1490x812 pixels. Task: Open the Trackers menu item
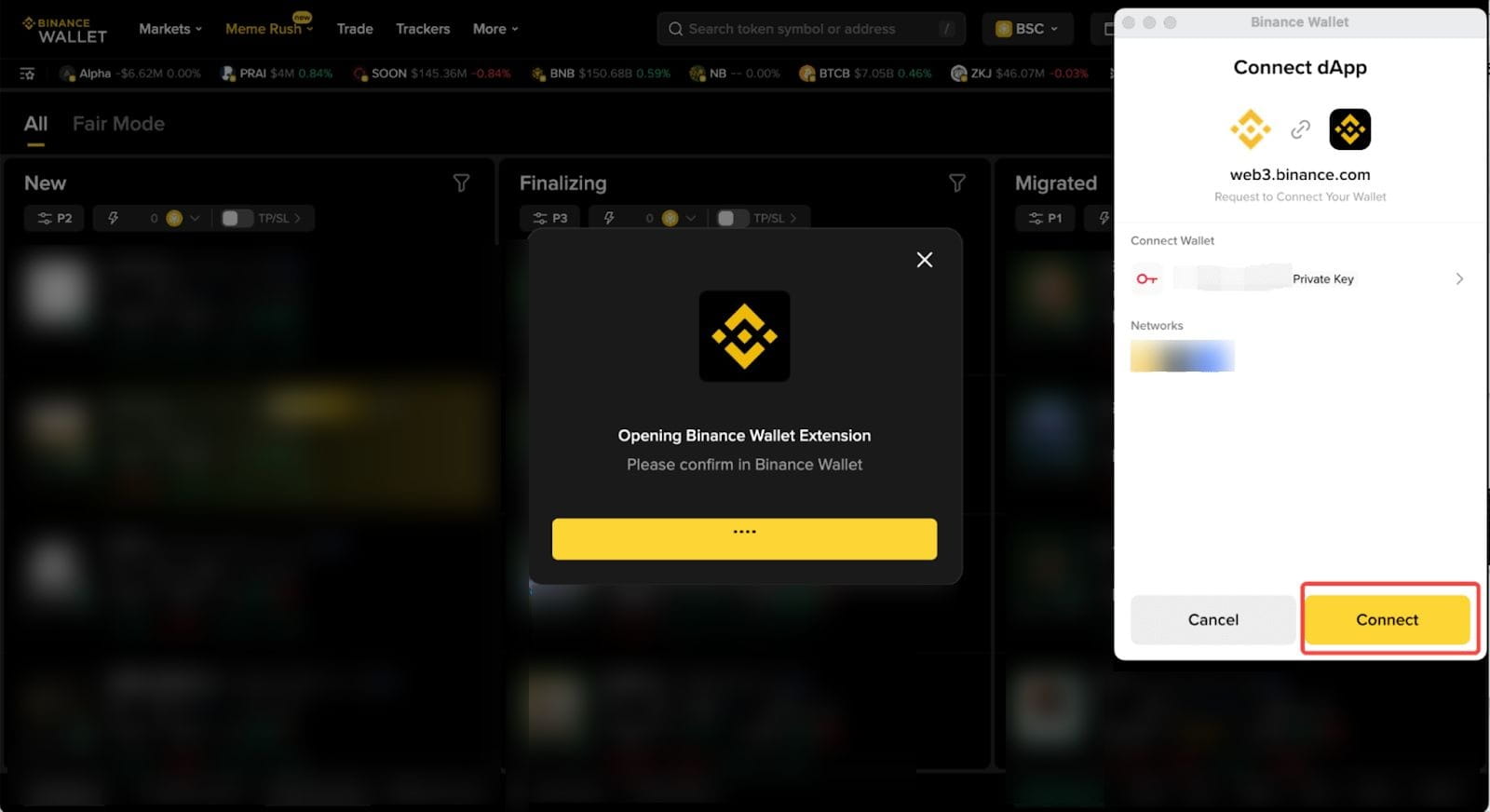pyautogui.click(x=423, y=29)
